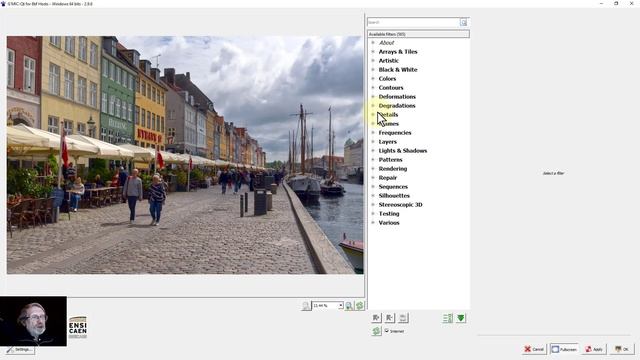Open the zoom percentage dropdown
The width and height of the screenshot is (640, 360).
click(x=340, y=305)
